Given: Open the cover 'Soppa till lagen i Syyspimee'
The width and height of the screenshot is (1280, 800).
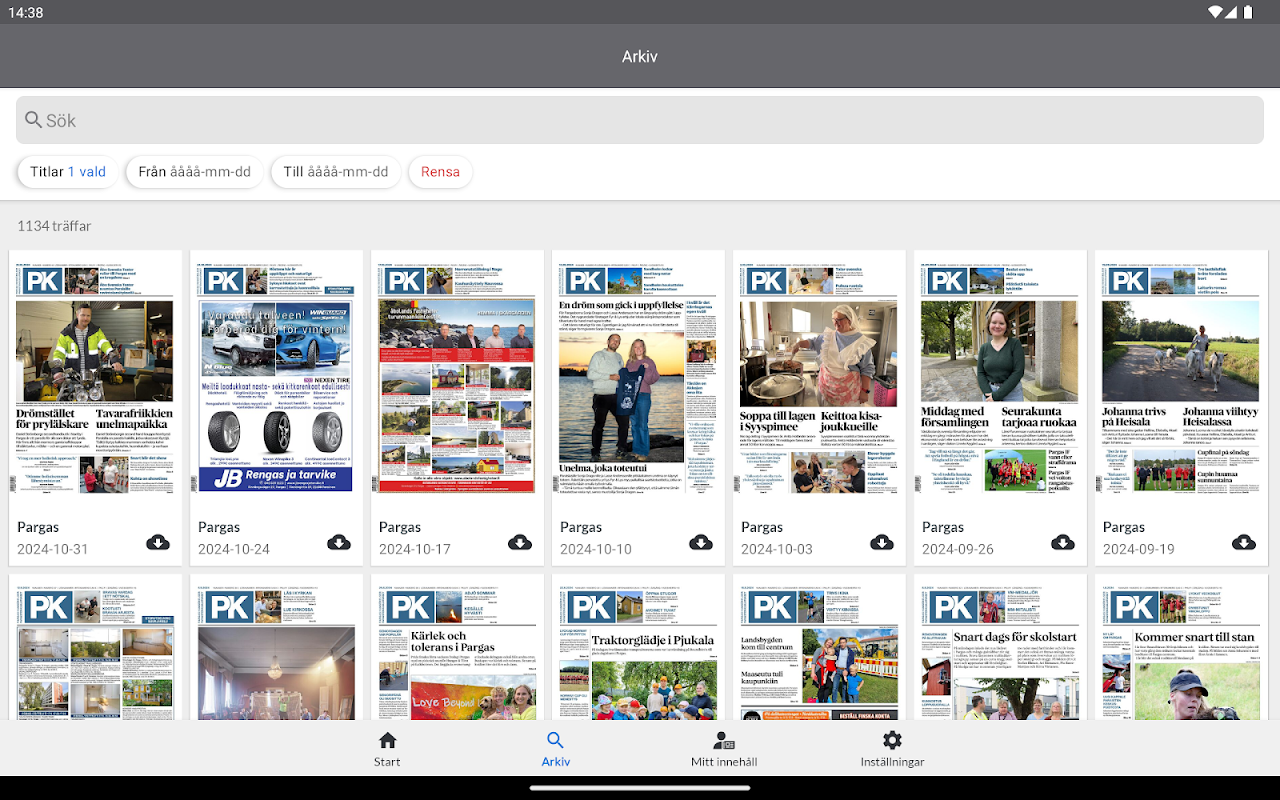Looking at the screenshot, I should [x=820, y=380].
